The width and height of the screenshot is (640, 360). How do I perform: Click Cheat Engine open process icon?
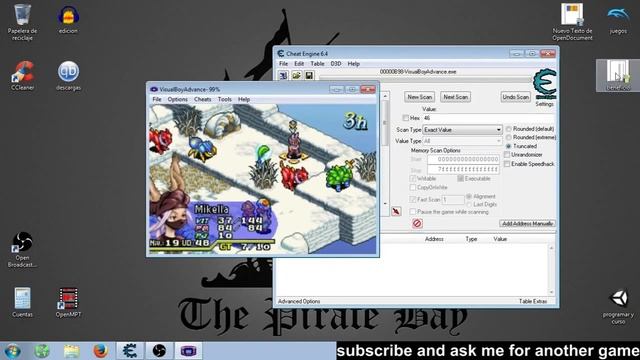[x=283, y=76]
